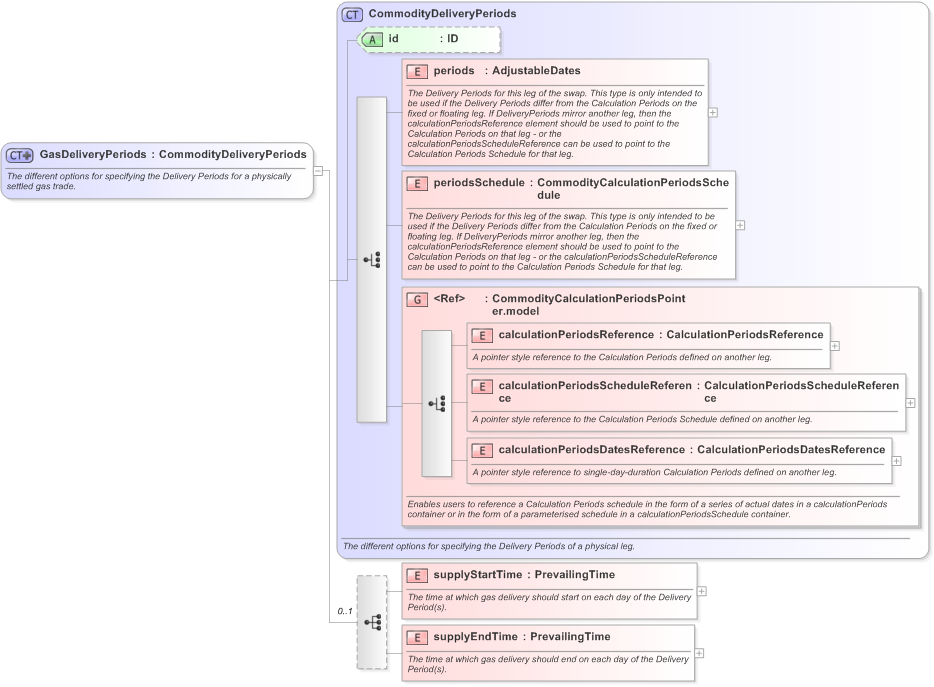Image resolution: width=934 pixels, height=687 pixels.
Task: Open the CalculationPeriodsDatesReference type
Action: coord(791,449)
